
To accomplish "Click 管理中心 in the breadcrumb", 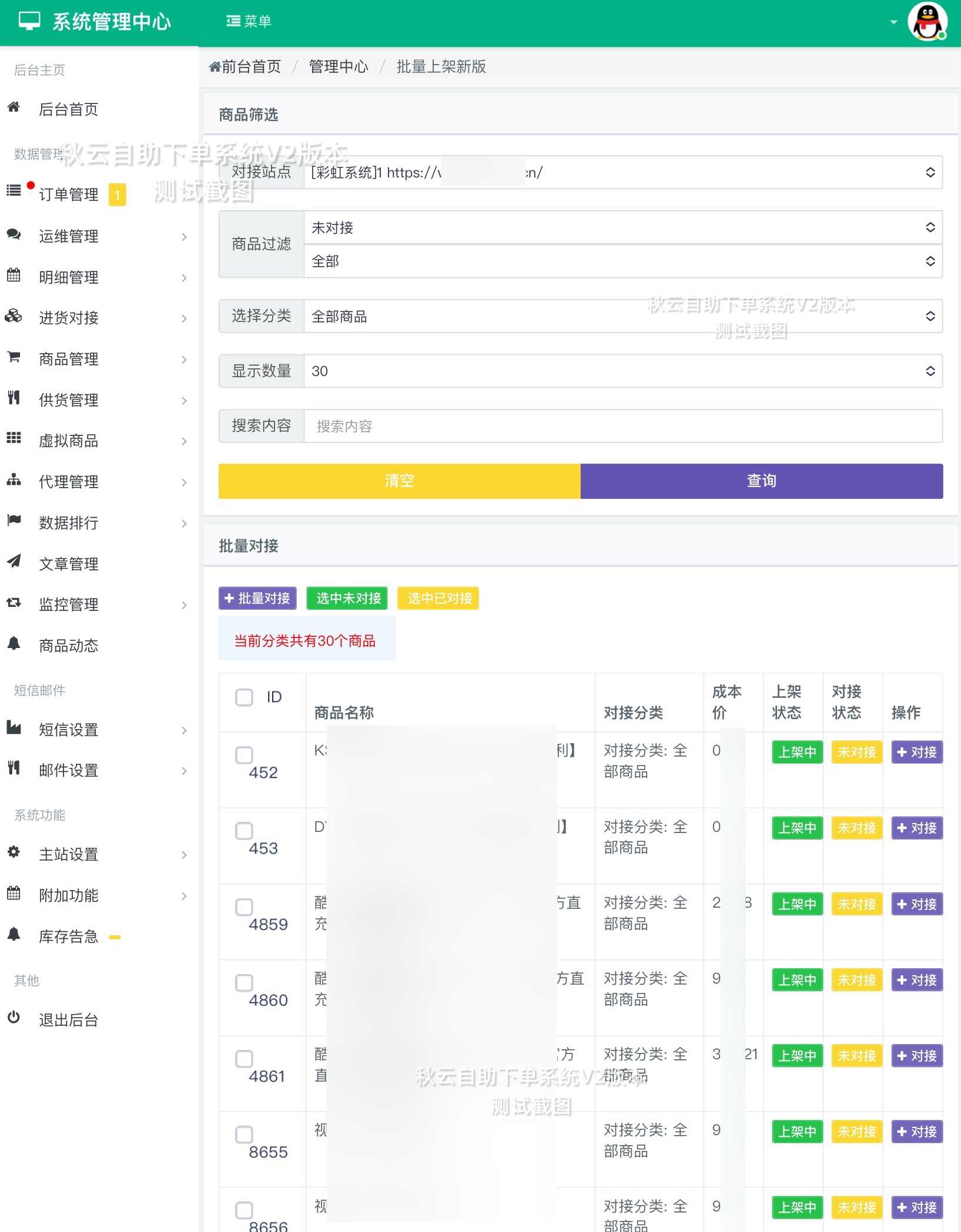I will (x=338, y=66).
